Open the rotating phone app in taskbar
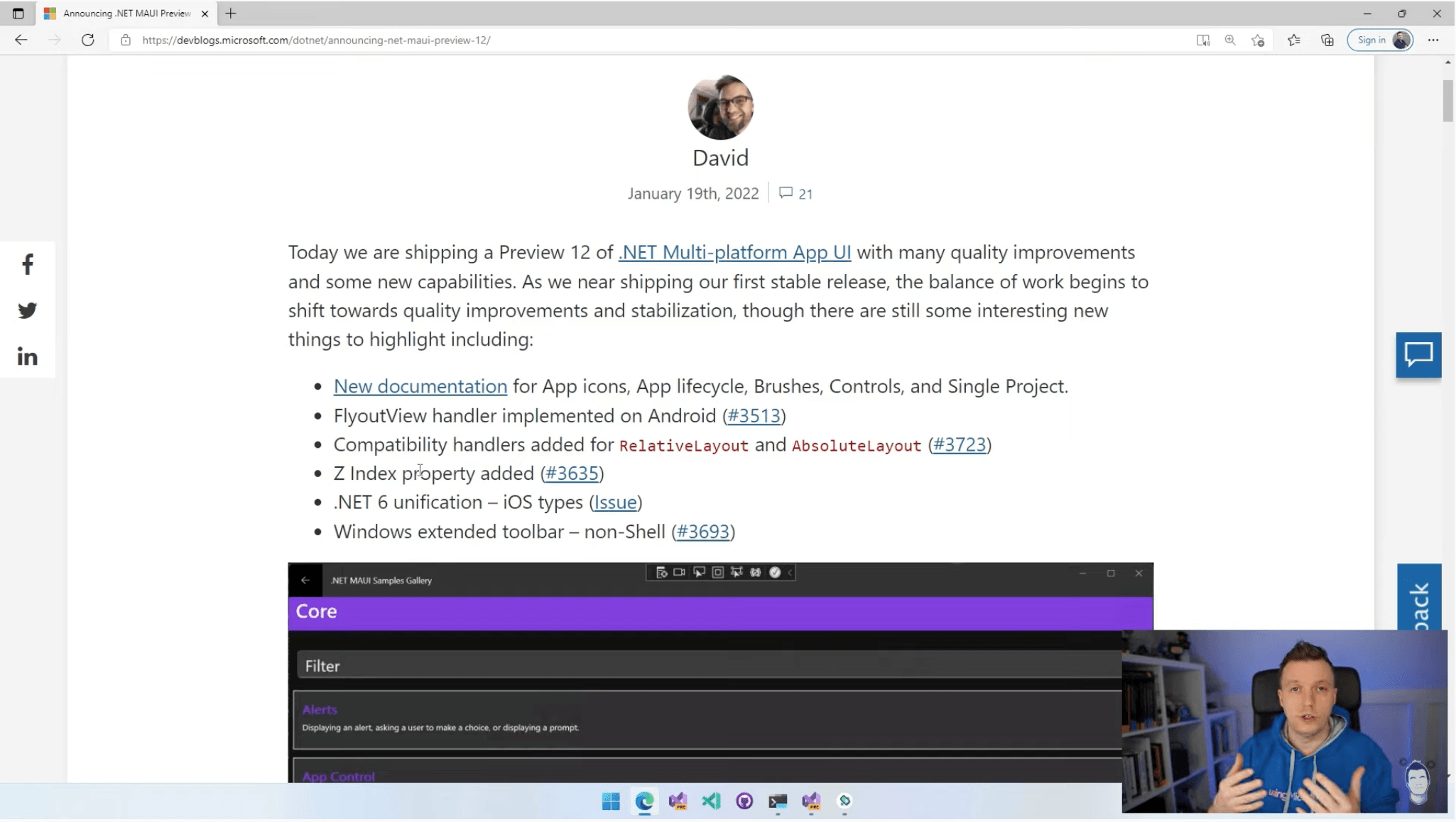This screenshot has height=822, width=1456. pos(844,802)
